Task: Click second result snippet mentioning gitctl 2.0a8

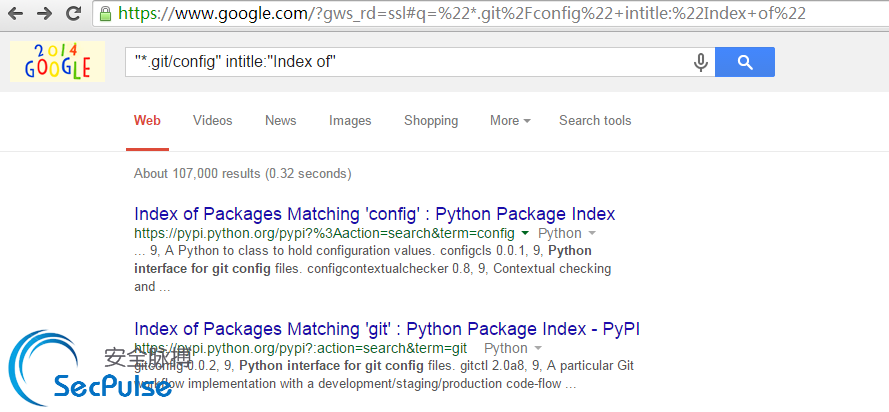Action: point(384,374)
